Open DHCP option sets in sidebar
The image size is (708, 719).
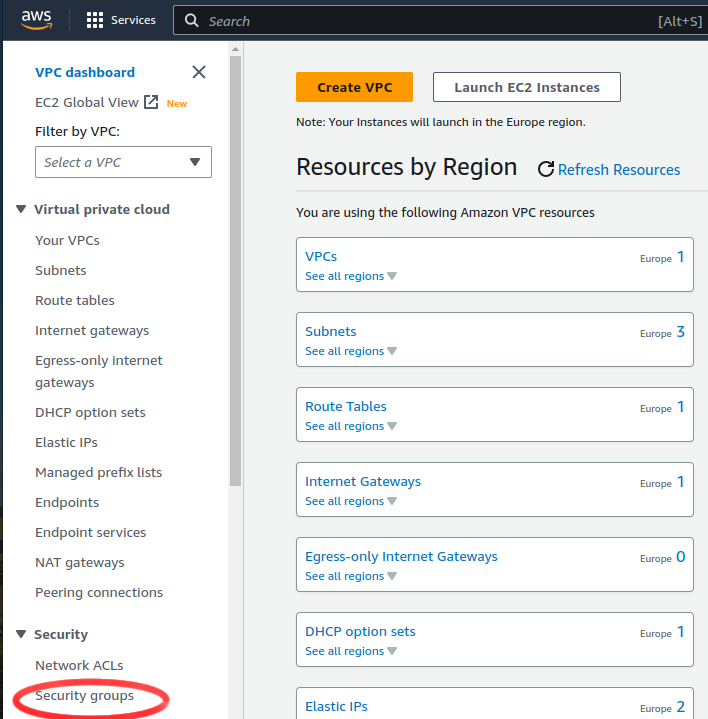pyautogui.click(x=90, y=412)
